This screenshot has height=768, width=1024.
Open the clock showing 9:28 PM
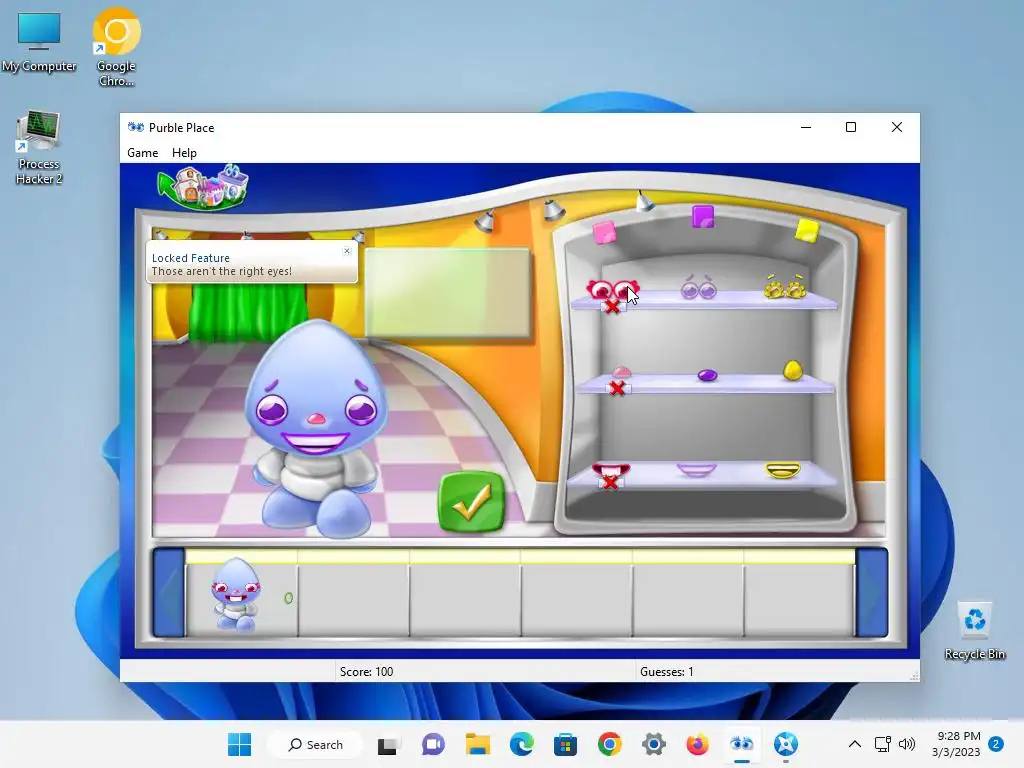point(956,744)
